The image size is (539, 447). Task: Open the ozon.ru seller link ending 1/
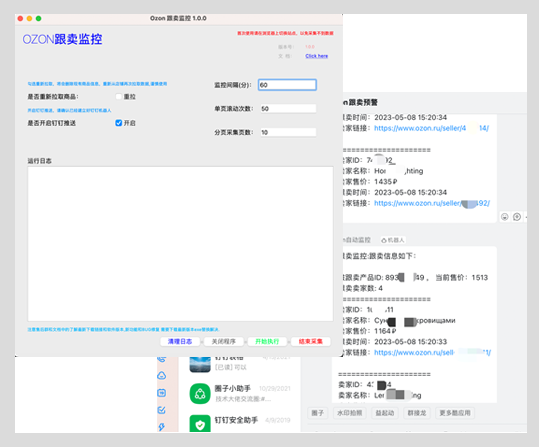(432, 352)
